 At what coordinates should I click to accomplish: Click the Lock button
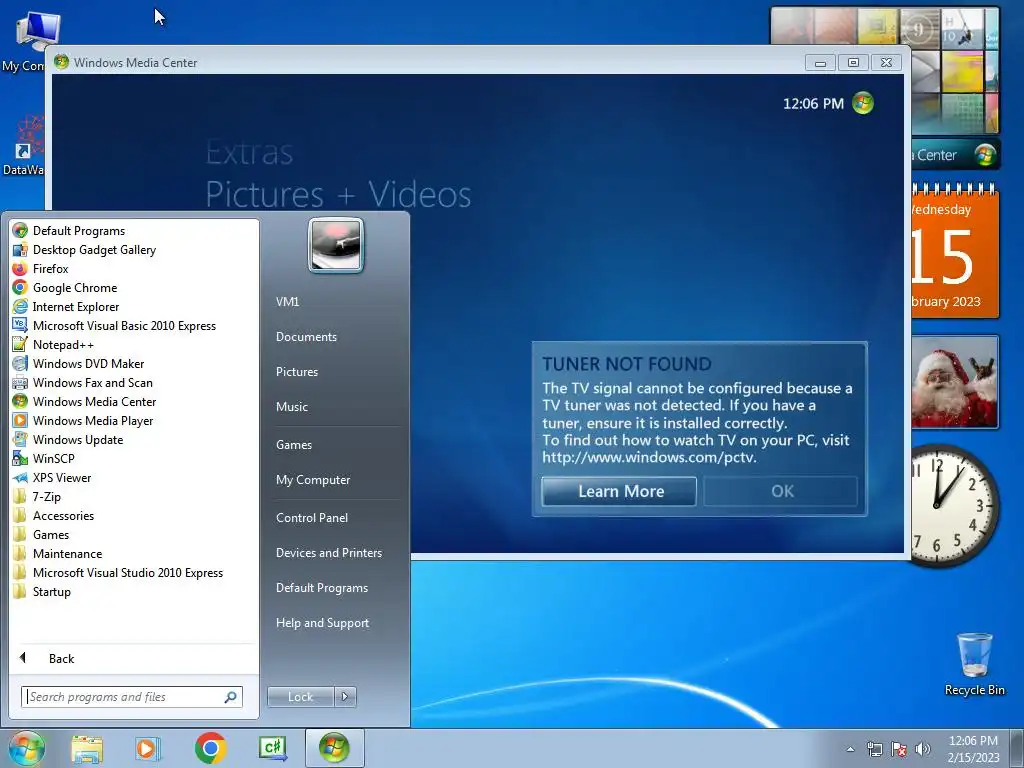pyautogui.click(x=300, y=697)
